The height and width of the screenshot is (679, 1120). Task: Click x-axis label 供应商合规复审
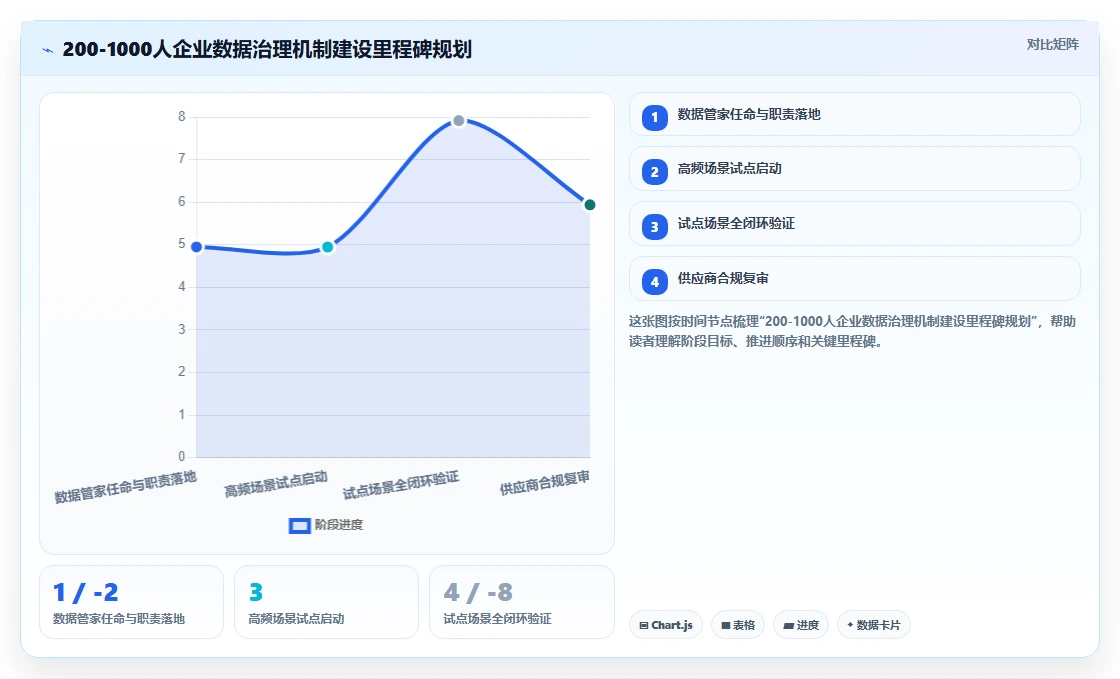click(x=544, y=483)
